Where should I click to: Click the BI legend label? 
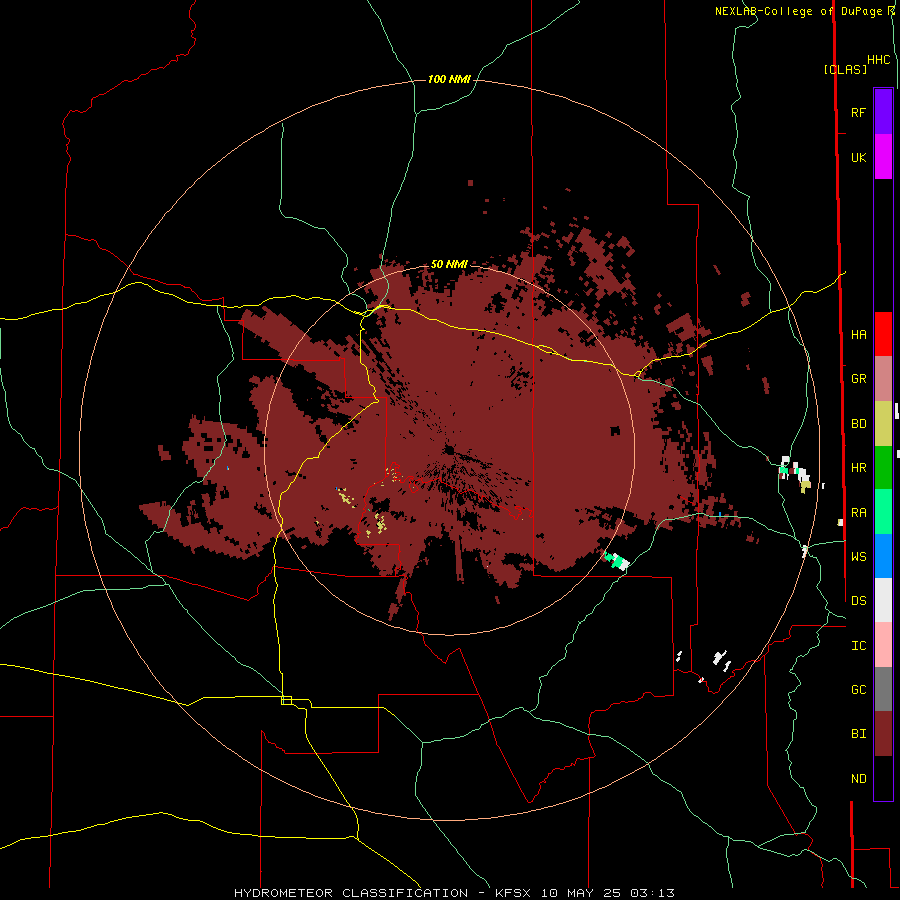[859, 734]
